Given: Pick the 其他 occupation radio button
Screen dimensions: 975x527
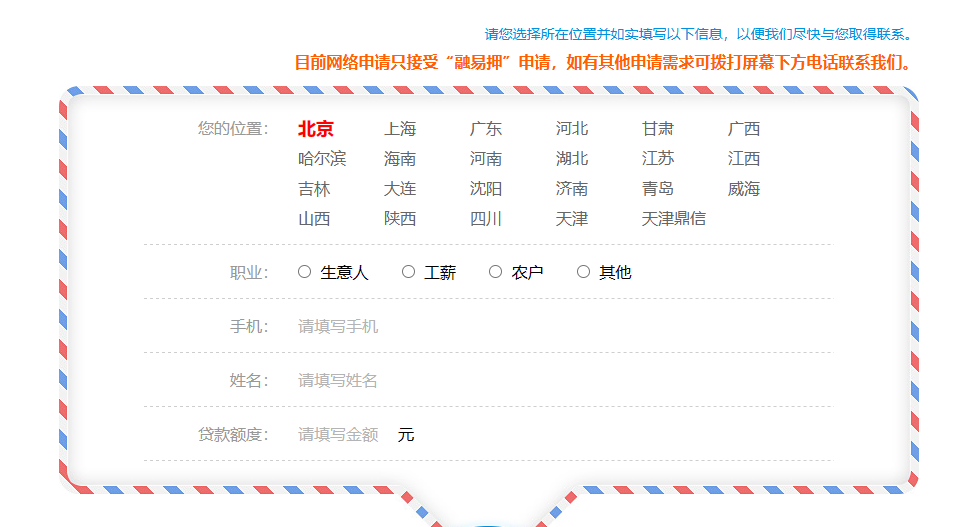Looking at the screenshot, I should [x=583, y=272].
